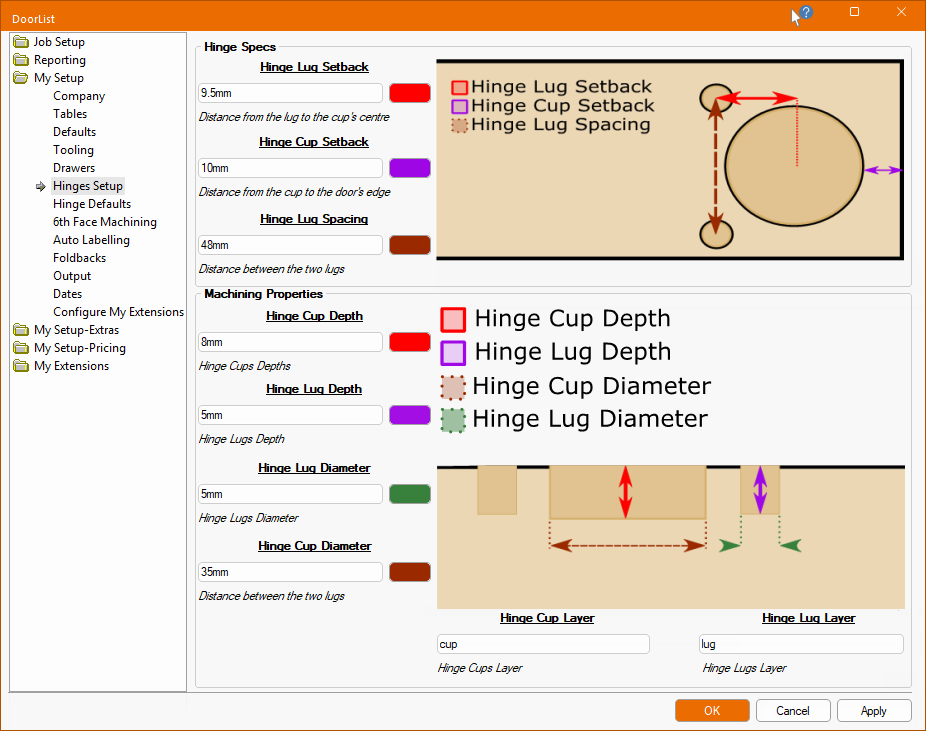Change the brown Hinge Lug Spacing color
The height and width of the screenshot is (731, 926).
pyautogui.click(x=409, y=245)
